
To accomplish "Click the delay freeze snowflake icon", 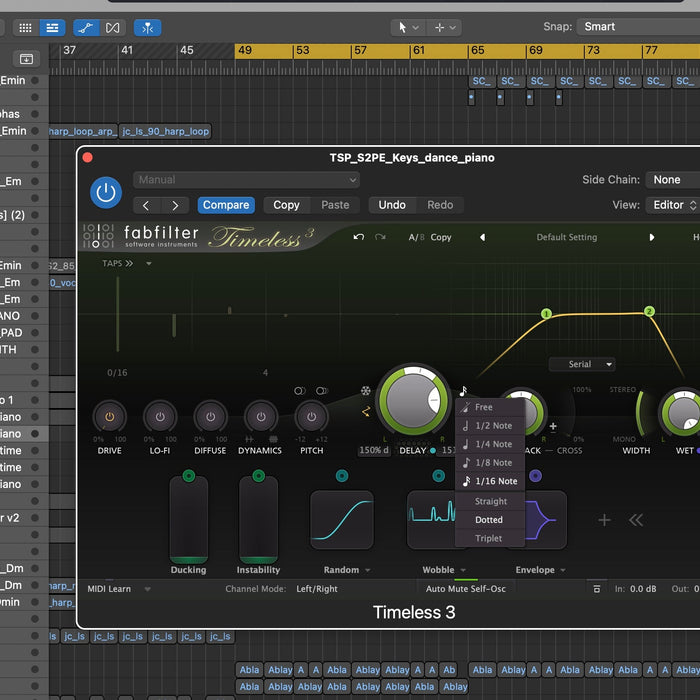I will tap(366, 391).
